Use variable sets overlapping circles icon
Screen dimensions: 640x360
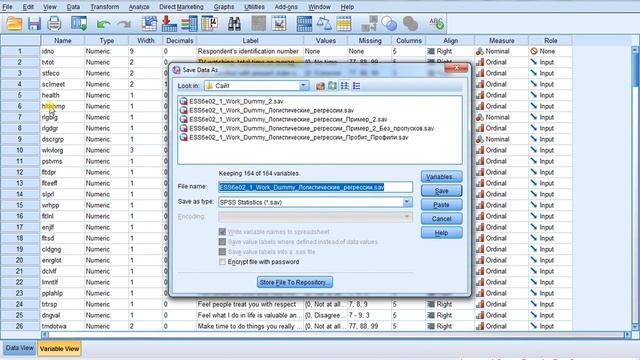[389, 24]
